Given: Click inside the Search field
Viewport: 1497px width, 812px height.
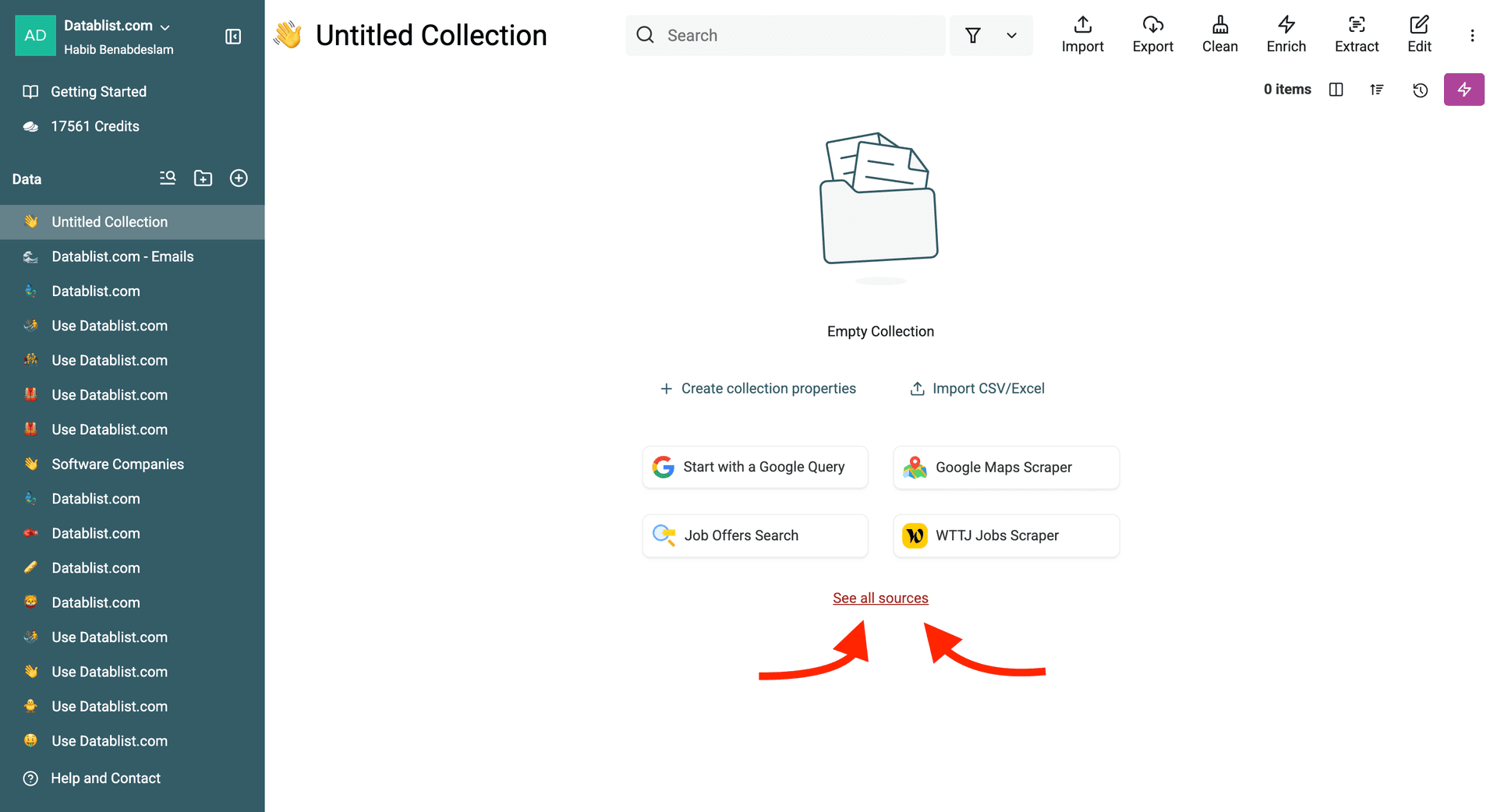Looking at the screenshot, I should pos(784,35).
